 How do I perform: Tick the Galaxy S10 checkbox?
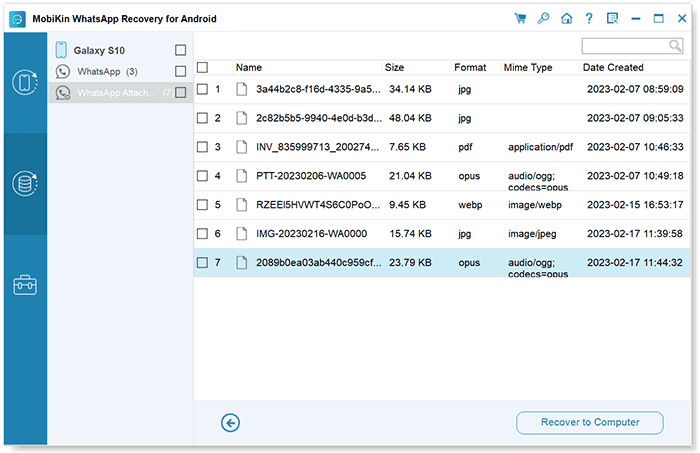pyautogui.click(x=180, y=50)
